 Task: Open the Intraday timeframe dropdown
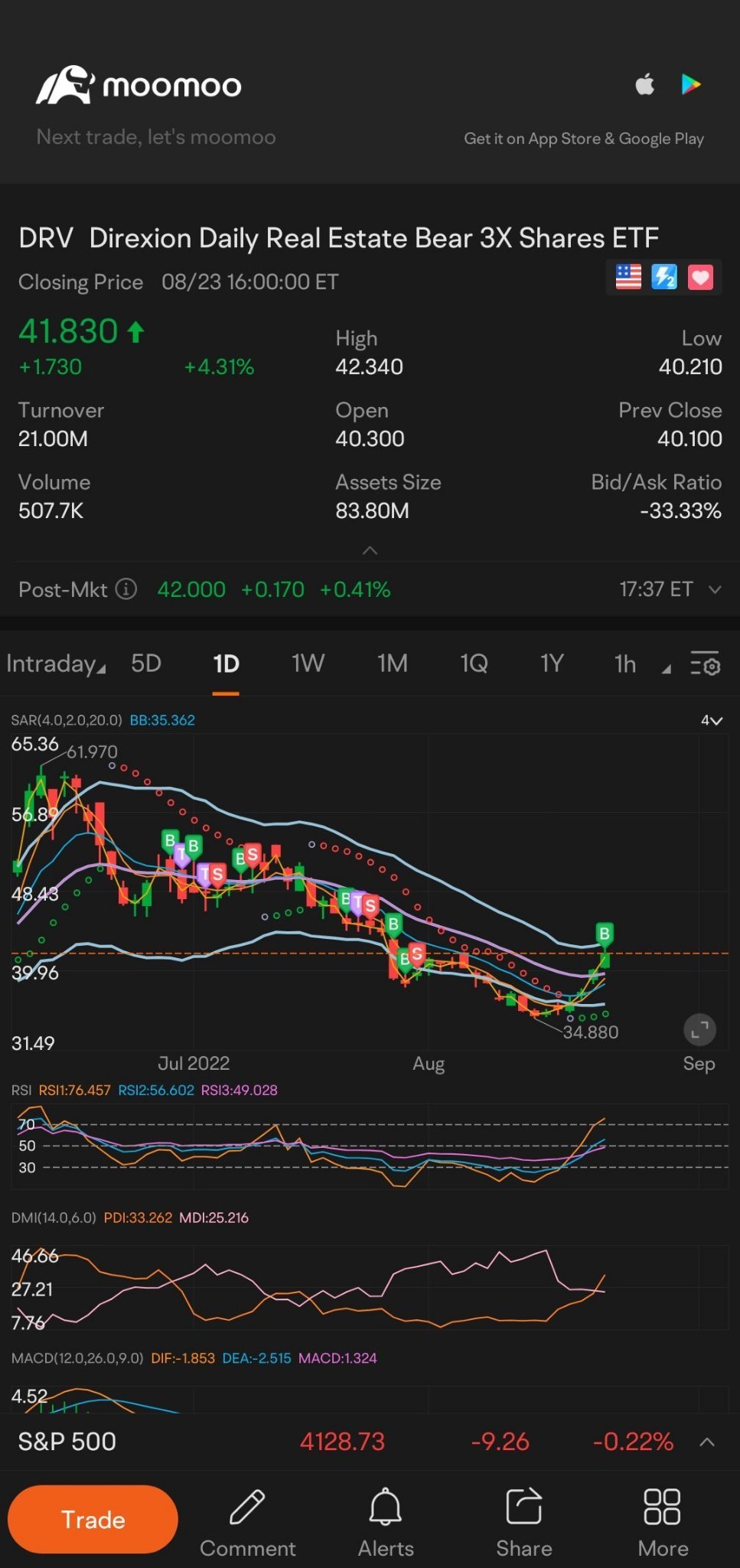(x=55, y=663)
